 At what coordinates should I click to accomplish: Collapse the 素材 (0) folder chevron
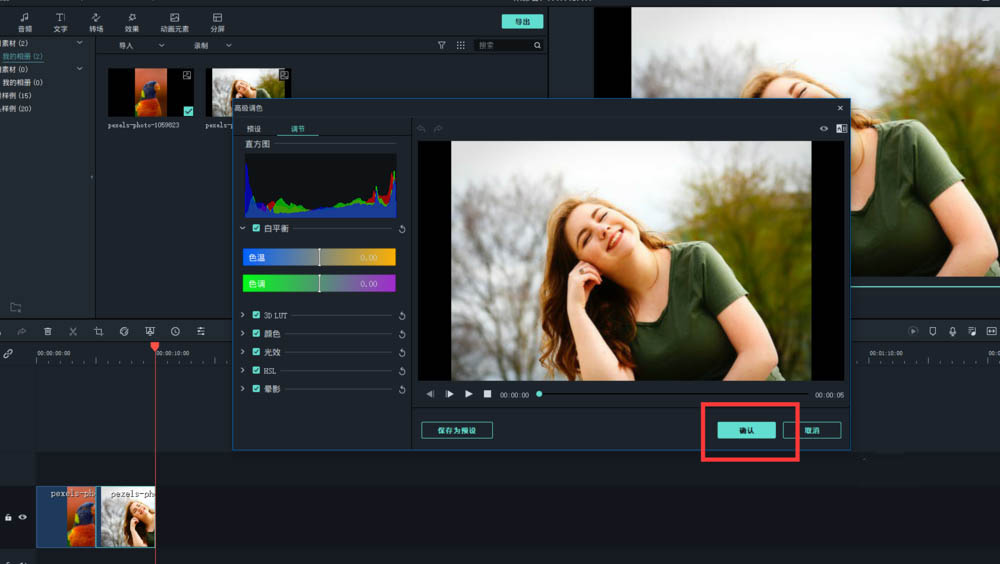point(80,68)
